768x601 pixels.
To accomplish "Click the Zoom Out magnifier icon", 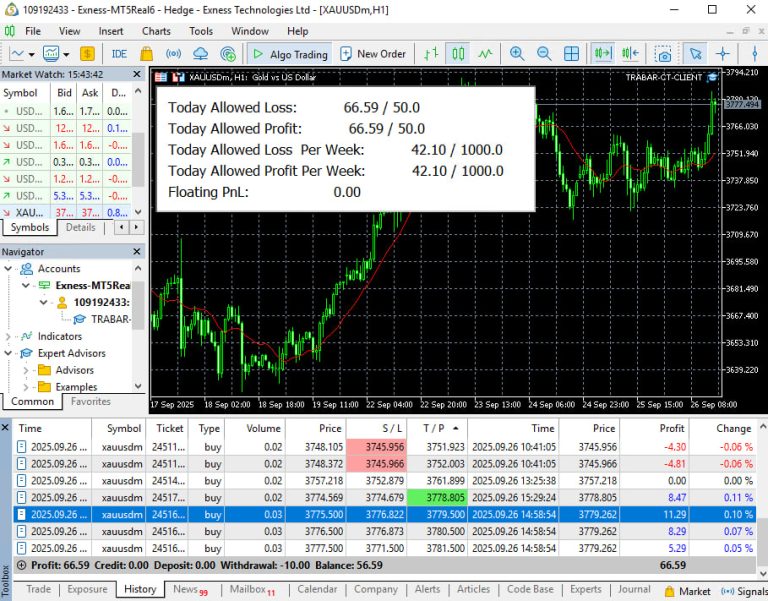I will (544, 54).
